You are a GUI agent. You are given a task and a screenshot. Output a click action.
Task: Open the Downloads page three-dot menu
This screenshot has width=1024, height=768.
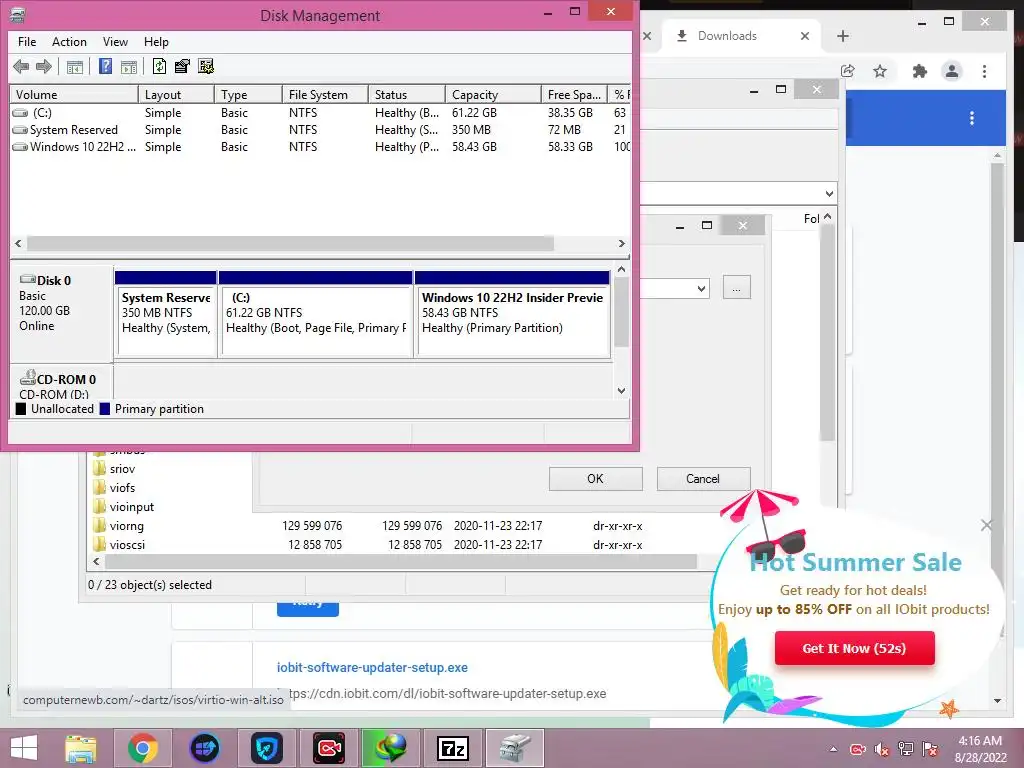pyautogui.click(x=972, y=118)
